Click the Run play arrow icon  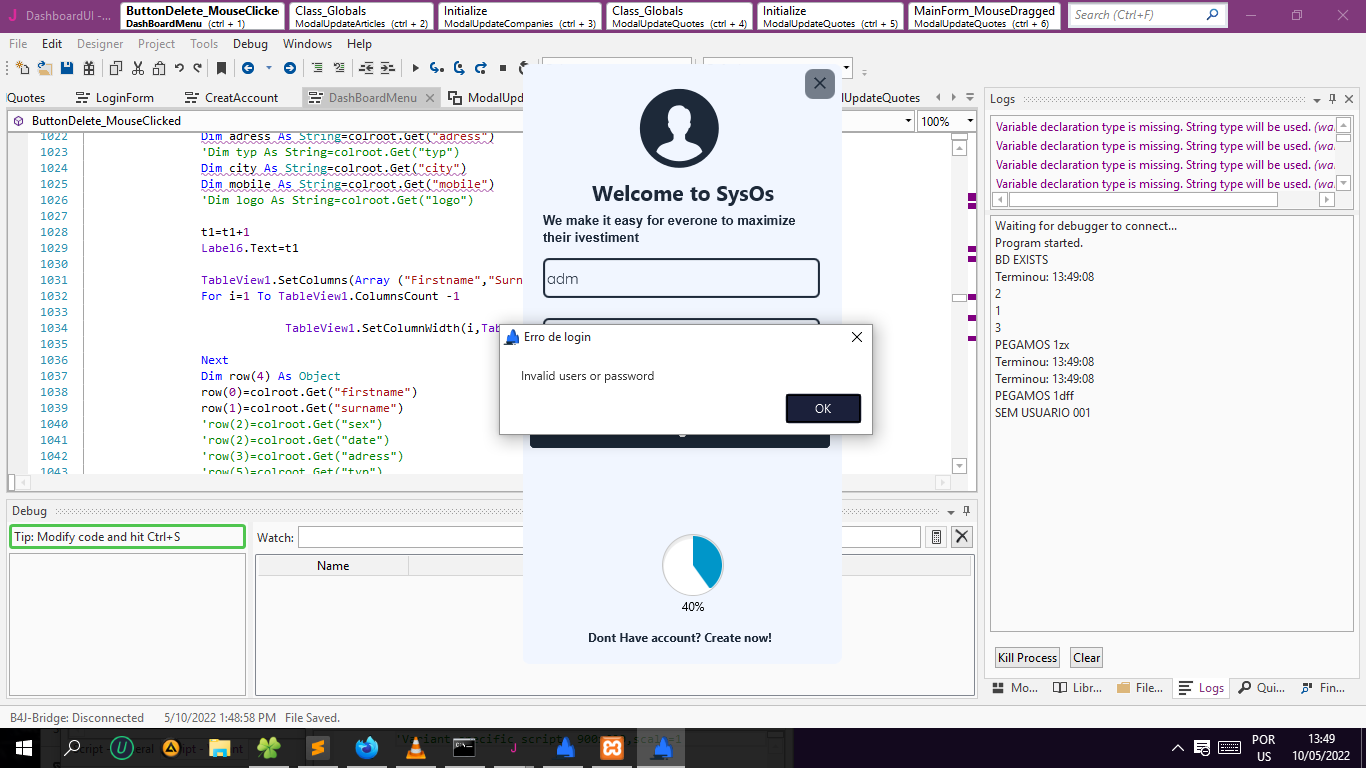click(x=415, y=68)
